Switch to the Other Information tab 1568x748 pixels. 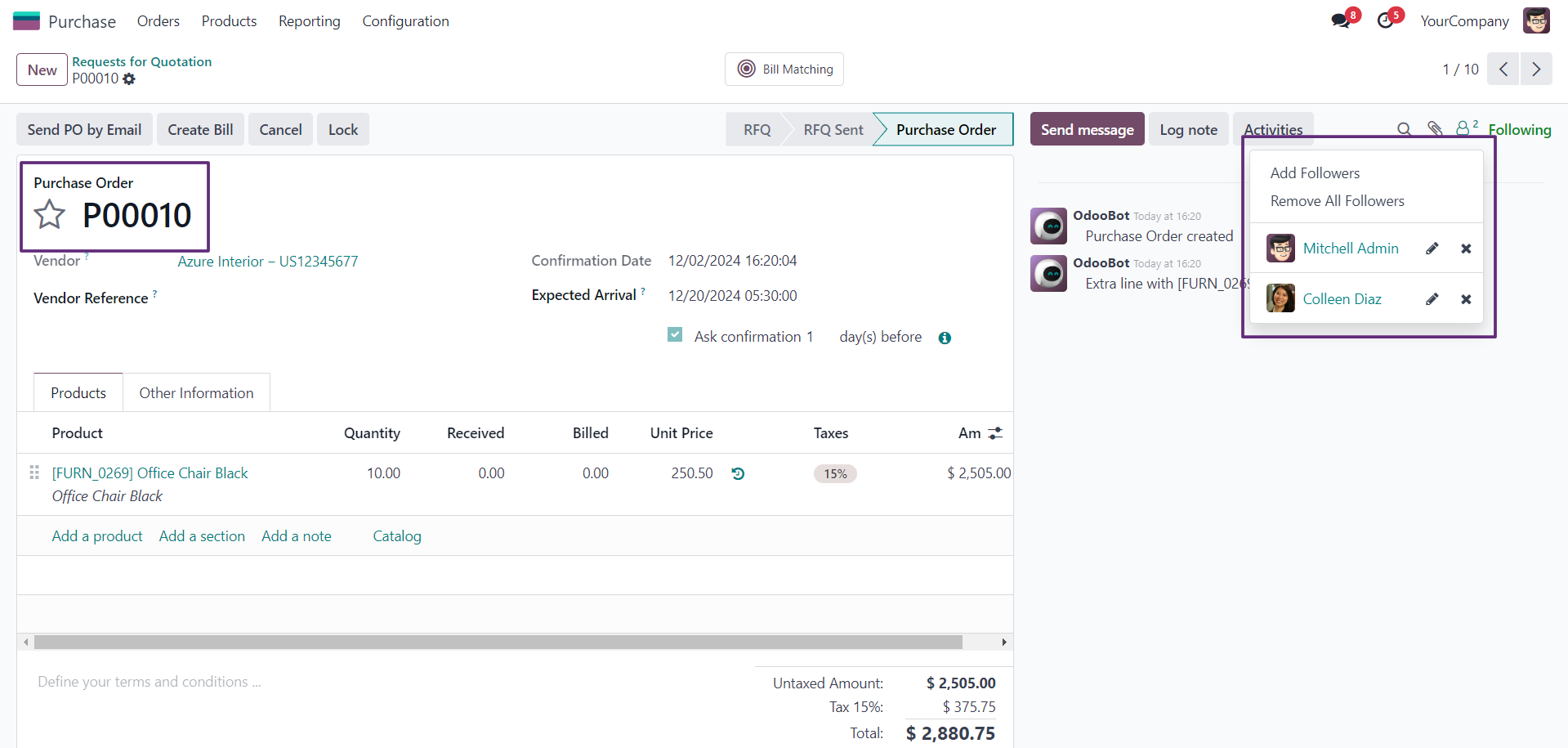tap(196, 392)
